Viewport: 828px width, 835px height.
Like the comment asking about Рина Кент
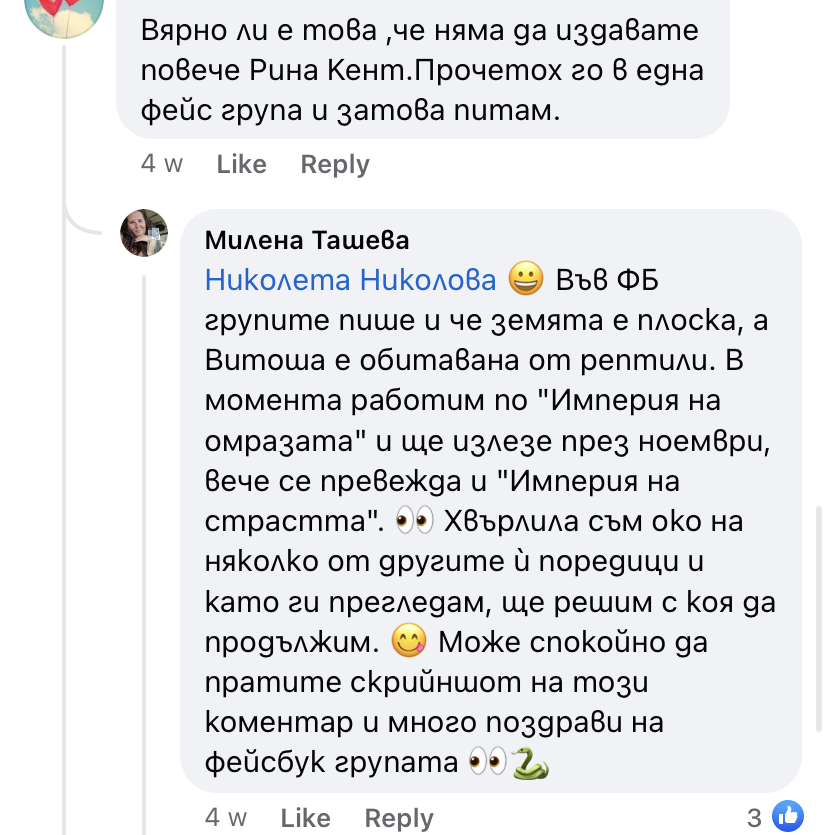(241, 164)
